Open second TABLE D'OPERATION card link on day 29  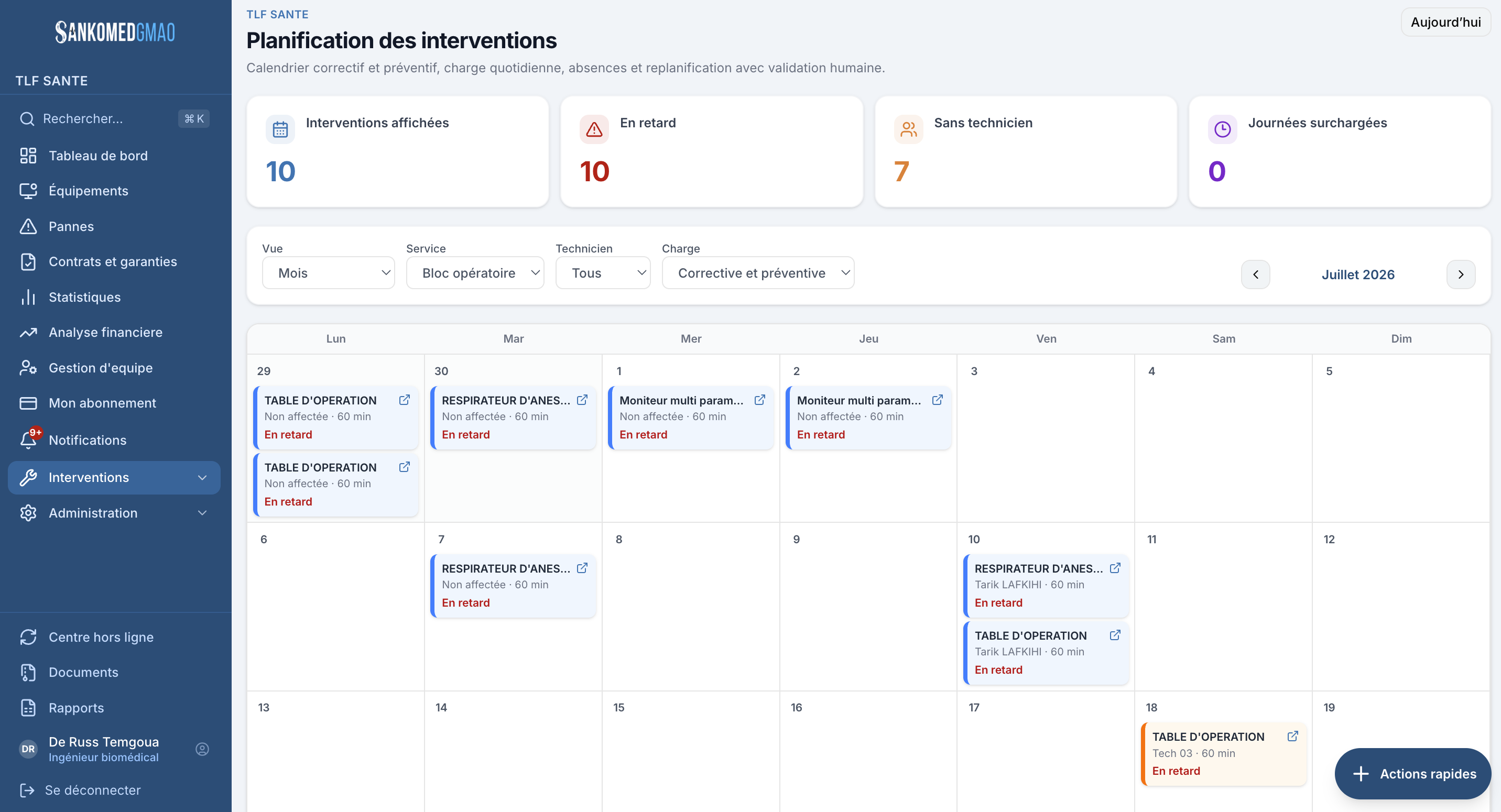pyautogui.click(x=405, y=467)
